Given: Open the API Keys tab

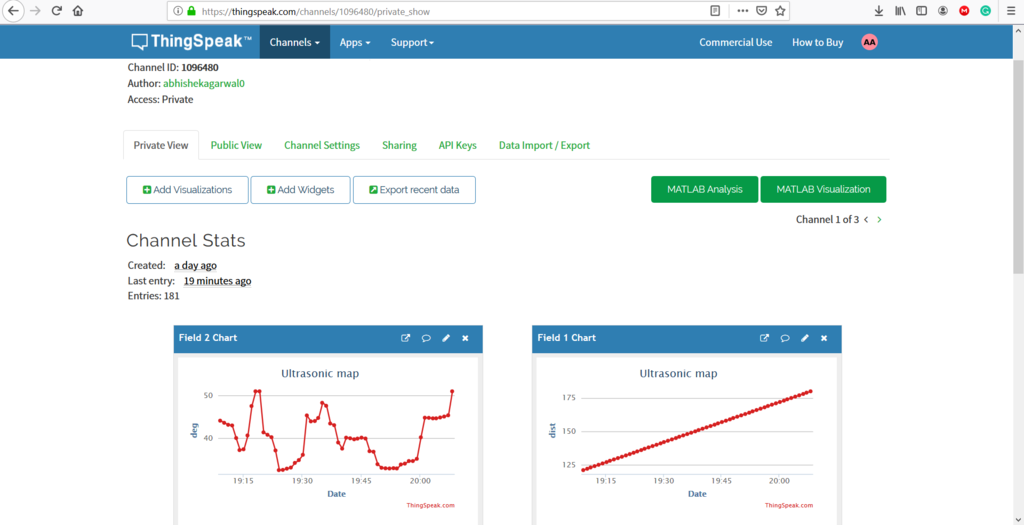Looking at the screenshot, I should coord(457,145).
